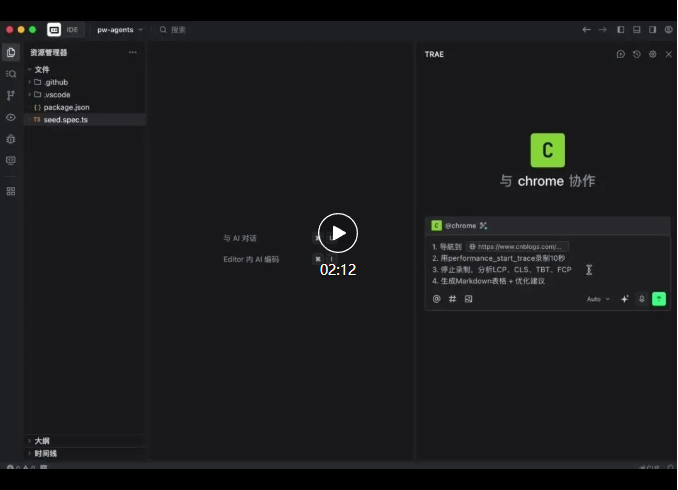
Task: Add a # context reference
Action: 452,299
